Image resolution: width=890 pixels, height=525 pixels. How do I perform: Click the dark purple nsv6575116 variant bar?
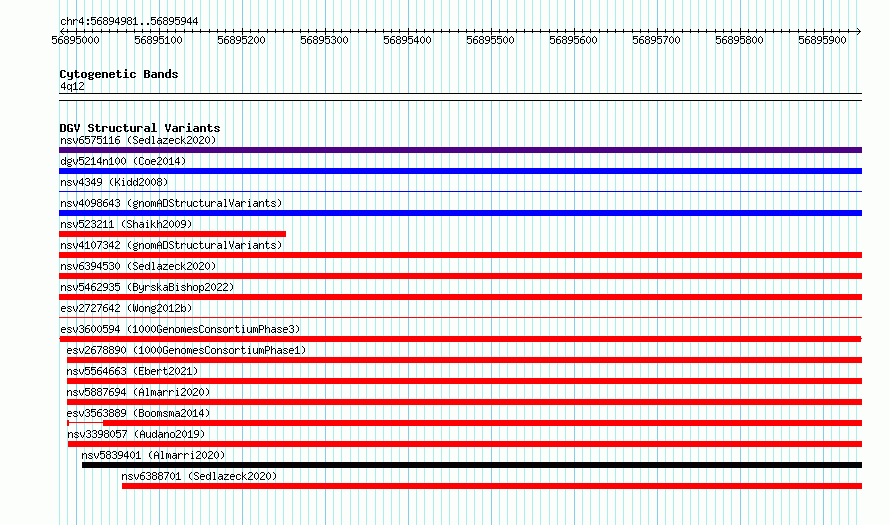(460, 150)
